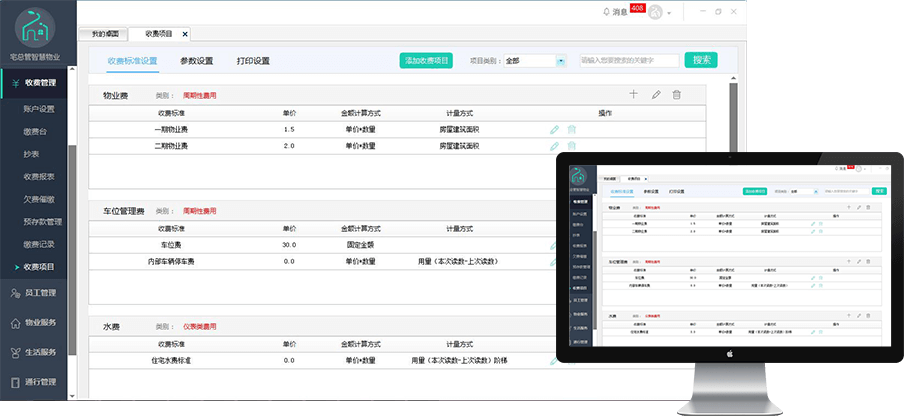Expand 员工管理 in the sidebar
904x416 pixels.
[x=34, y=293]
